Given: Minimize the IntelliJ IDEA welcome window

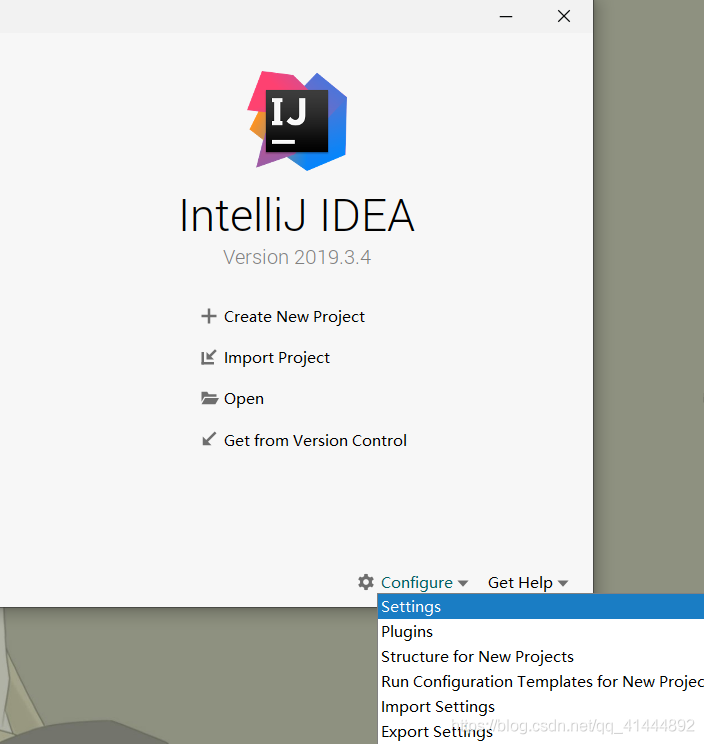Looking at the screenshot, I should pos(506,16).
